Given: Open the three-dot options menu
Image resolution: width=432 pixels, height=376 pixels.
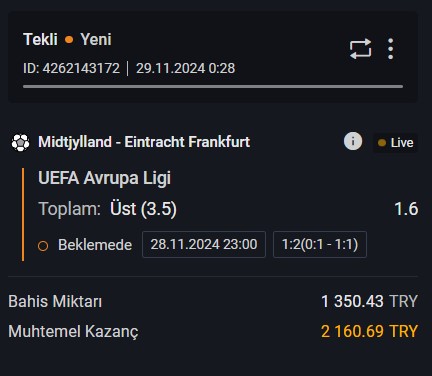Looking at the screenshot, I should (391, 49).
